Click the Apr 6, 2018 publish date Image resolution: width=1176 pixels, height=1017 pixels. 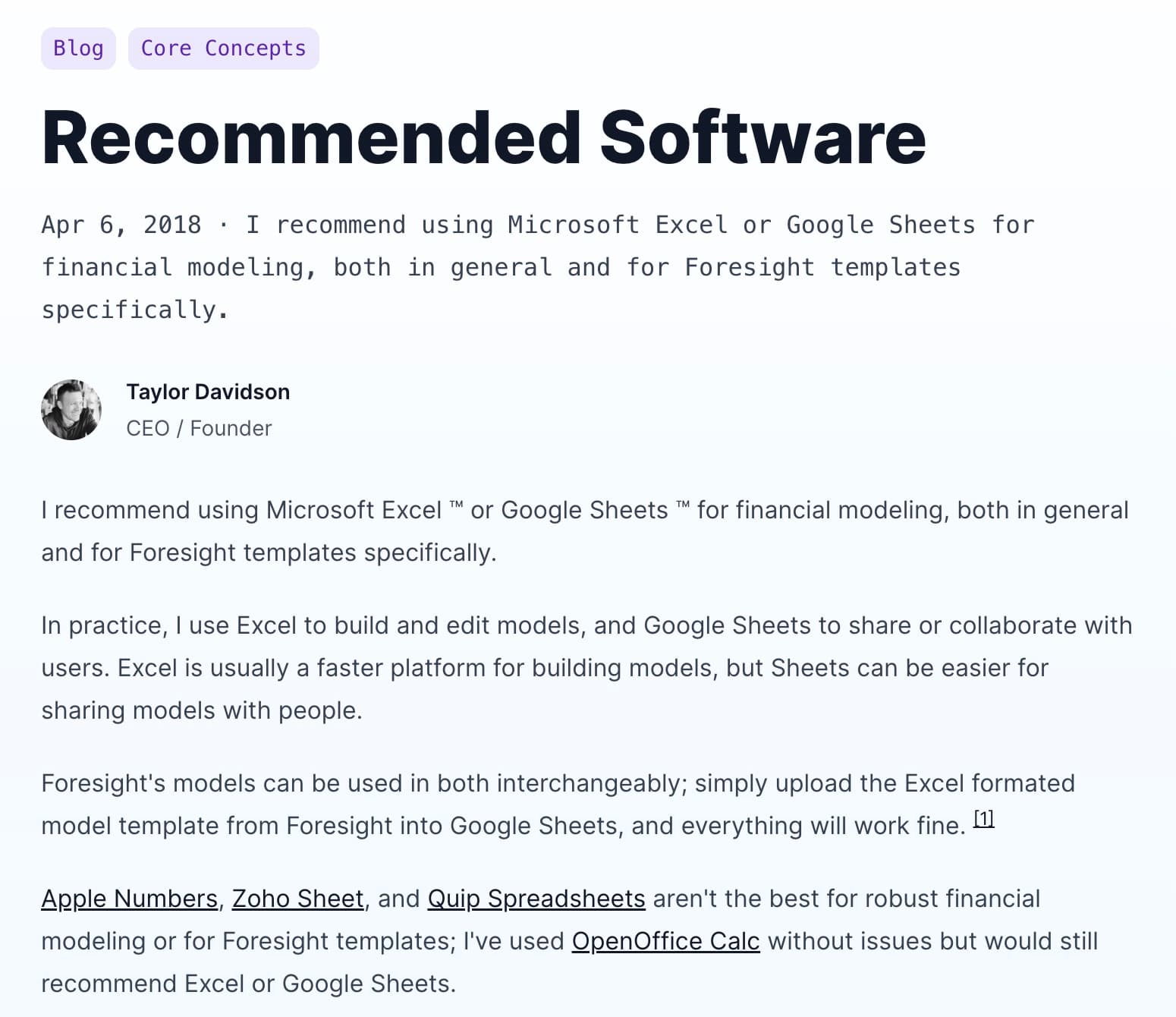[x=121, y=225]
